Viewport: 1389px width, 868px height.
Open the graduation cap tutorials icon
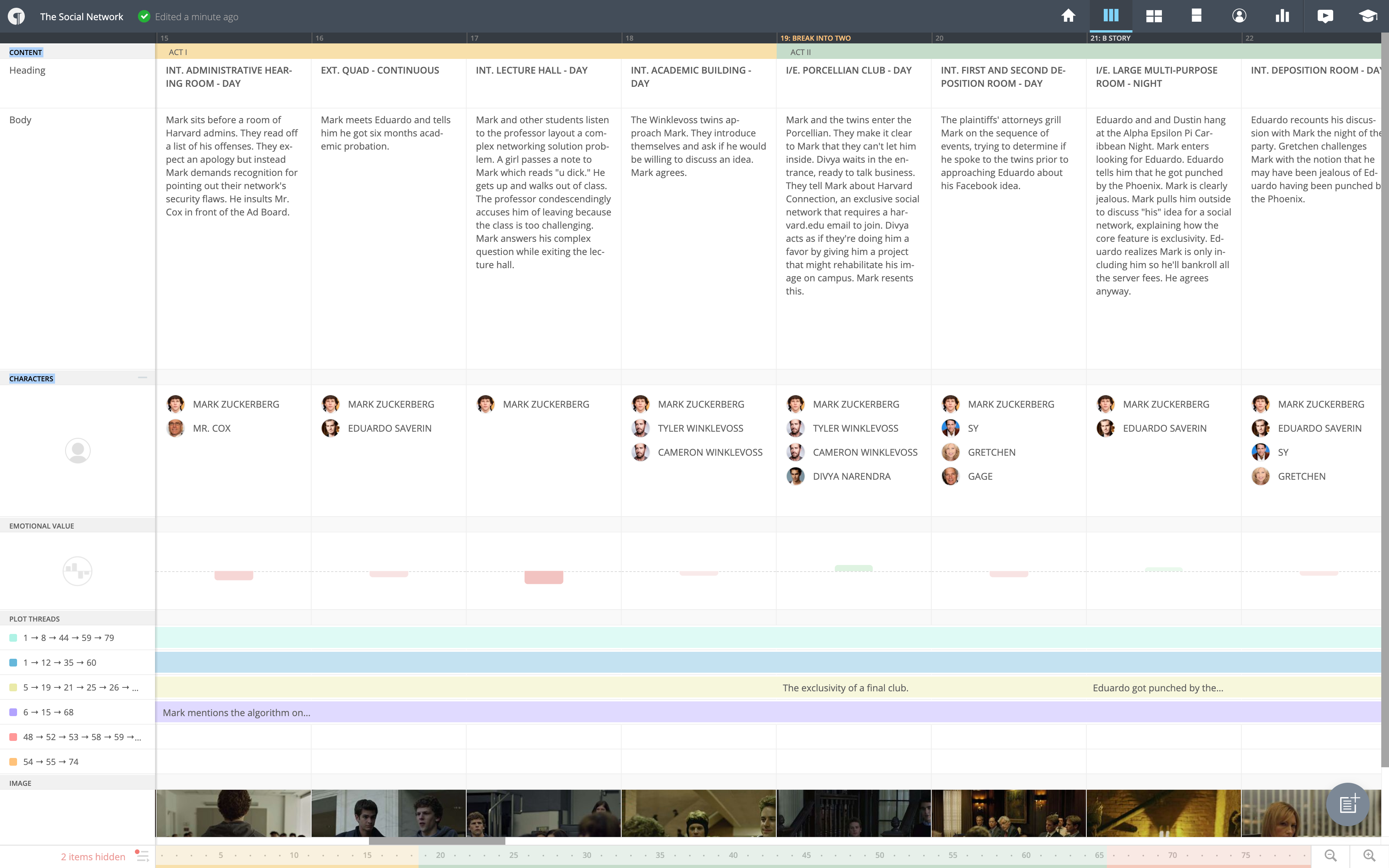(x=1368, y=16)
